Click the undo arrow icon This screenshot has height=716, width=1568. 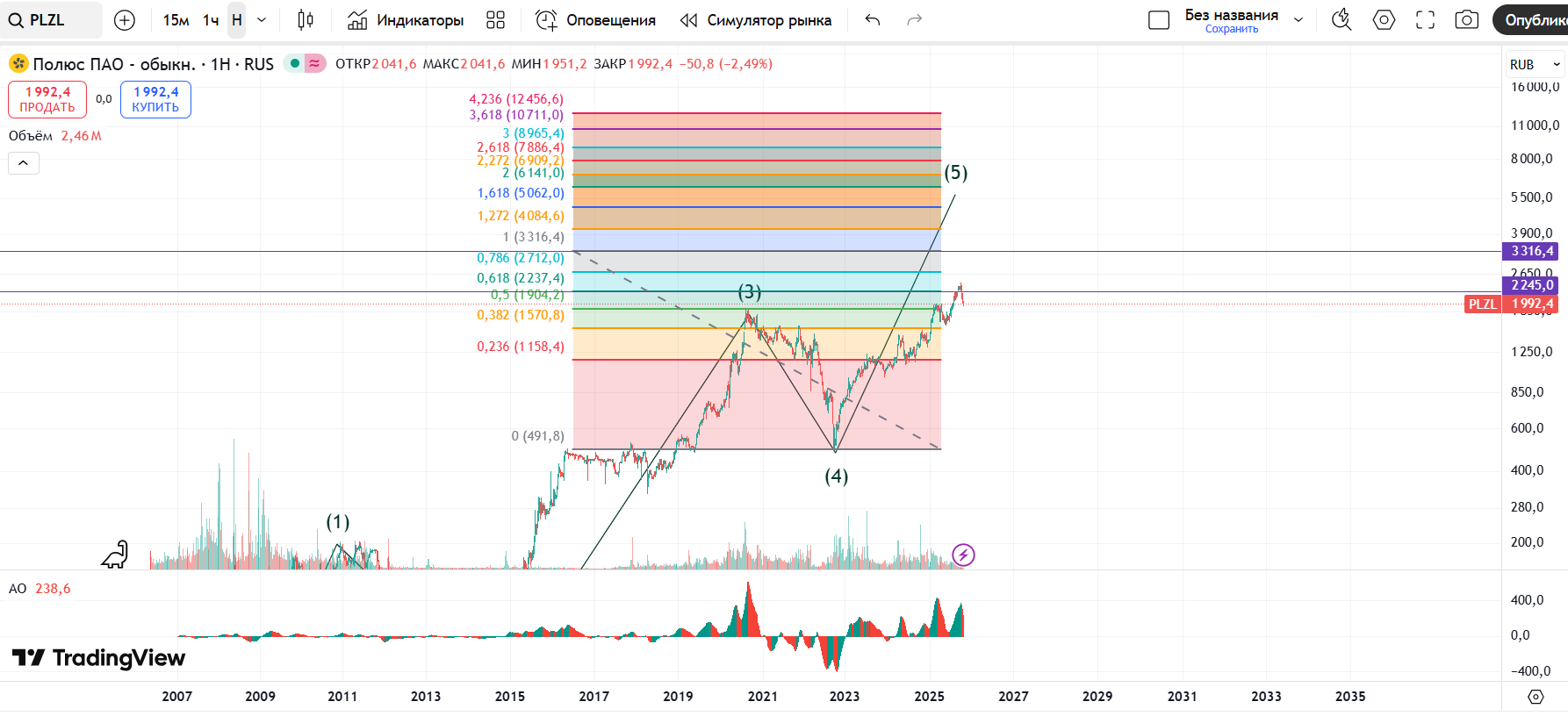click(872, 20)
